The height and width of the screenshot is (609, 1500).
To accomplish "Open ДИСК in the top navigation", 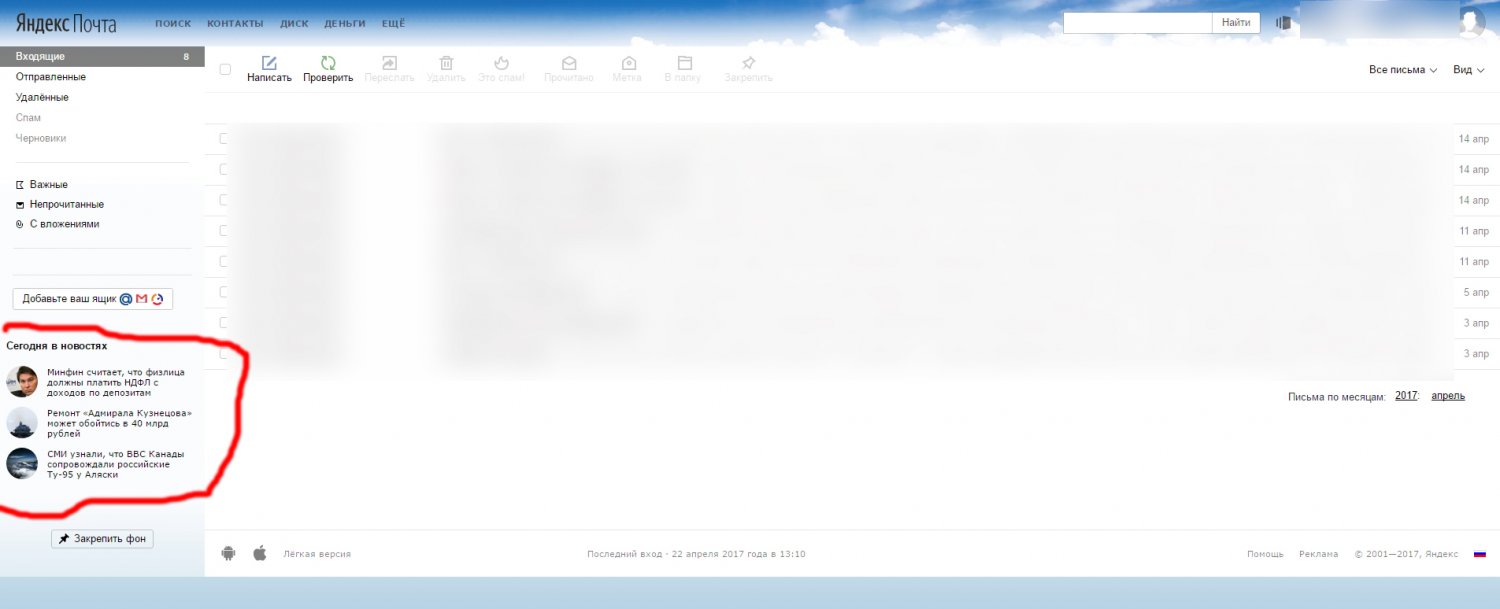I will 294,23.
